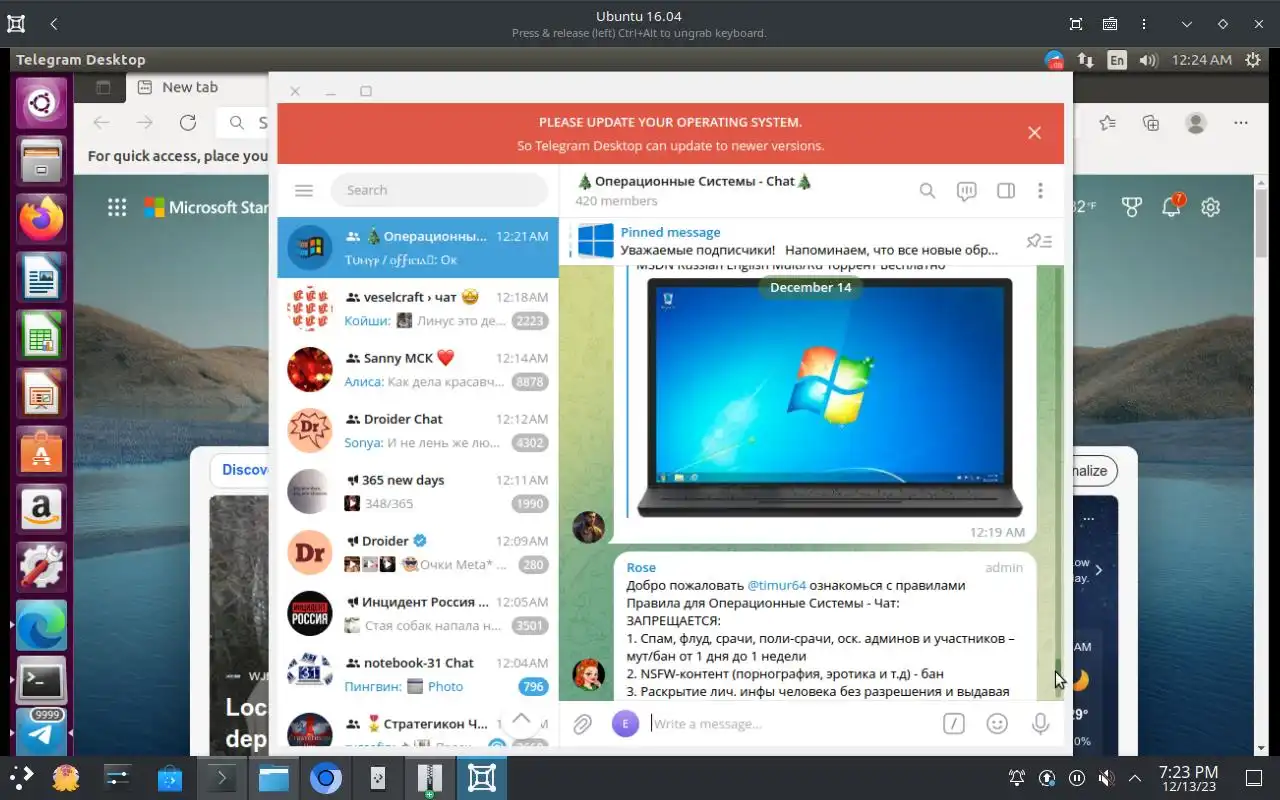Focus the Telegram Search field
The width and height of the screenshot is (1280, 800).
click(x=439, y=190)
